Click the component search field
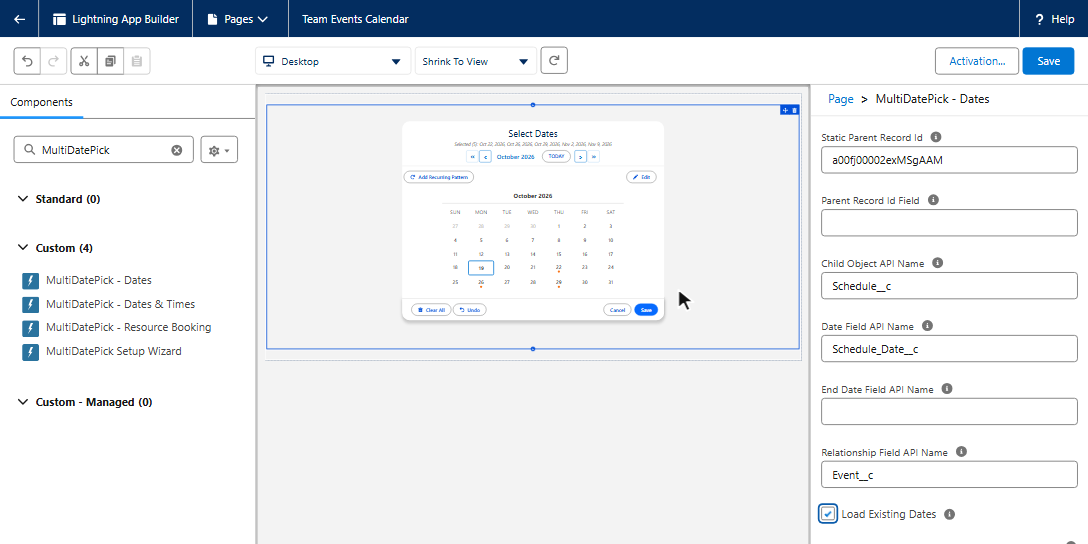1088x544 pixels. pos(103,150)
